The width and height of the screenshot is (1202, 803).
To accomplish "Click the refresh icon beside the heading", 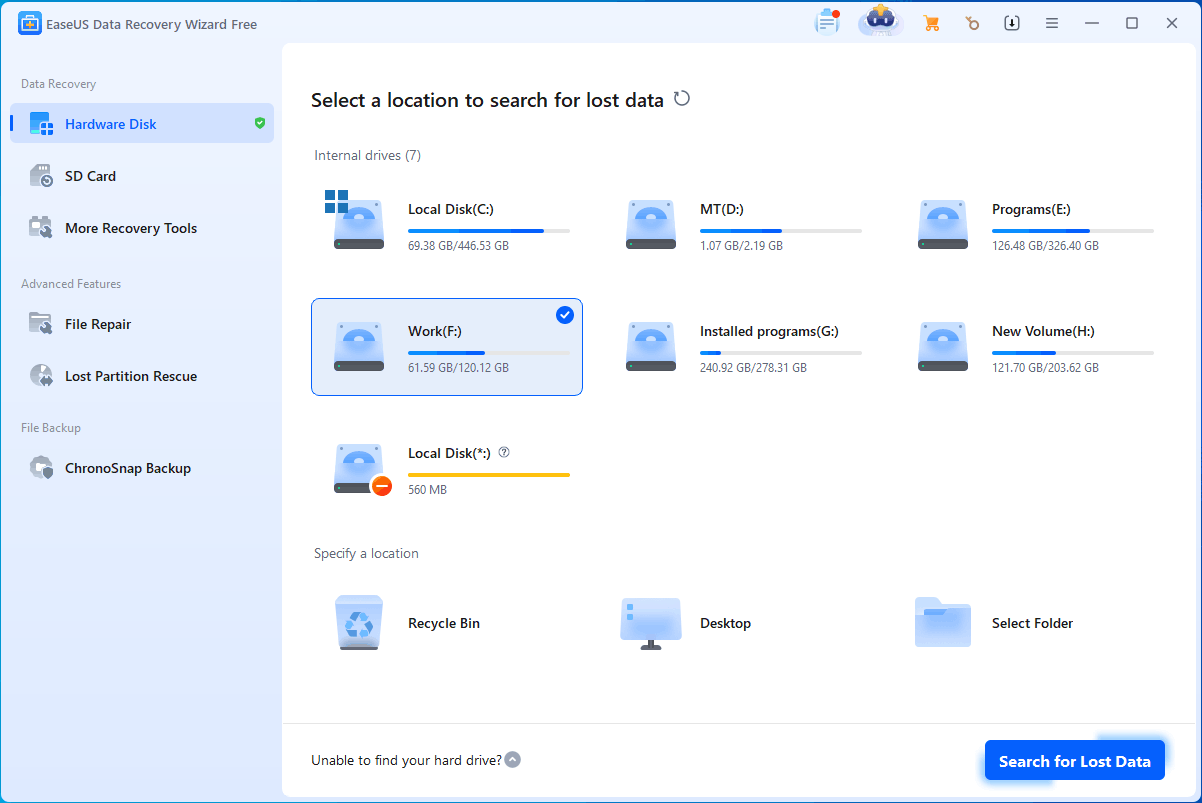I will [x=682, y=99].
